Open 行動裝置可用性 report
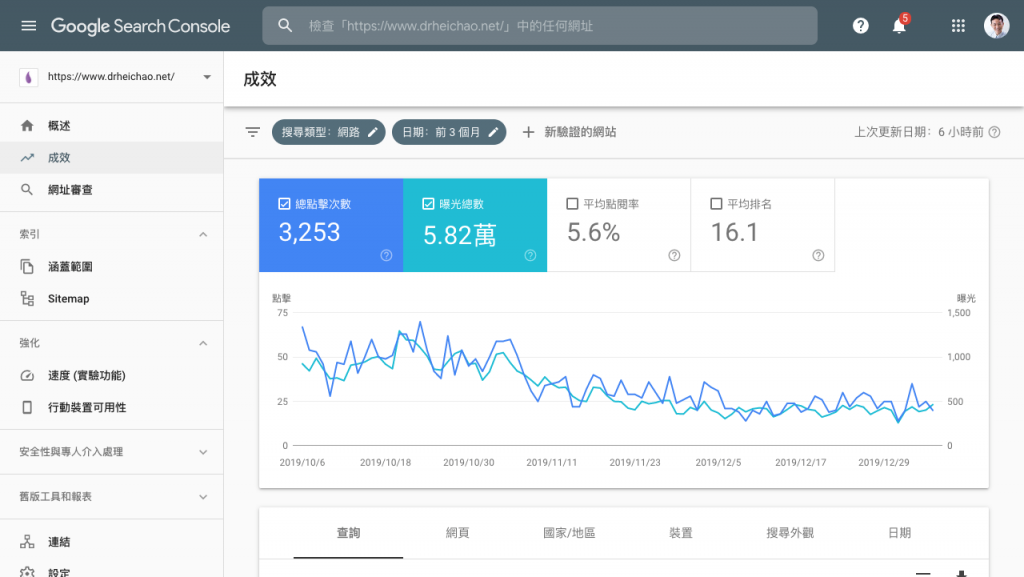1024x577 pixels. [111, 407]
